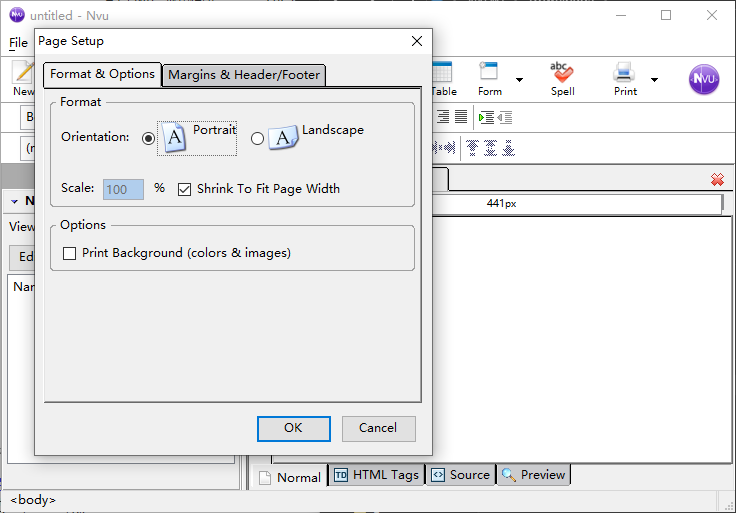This screenshot has width=736, height=513.
Task: Click the bring to front layer icon
Action: (472, 148)
